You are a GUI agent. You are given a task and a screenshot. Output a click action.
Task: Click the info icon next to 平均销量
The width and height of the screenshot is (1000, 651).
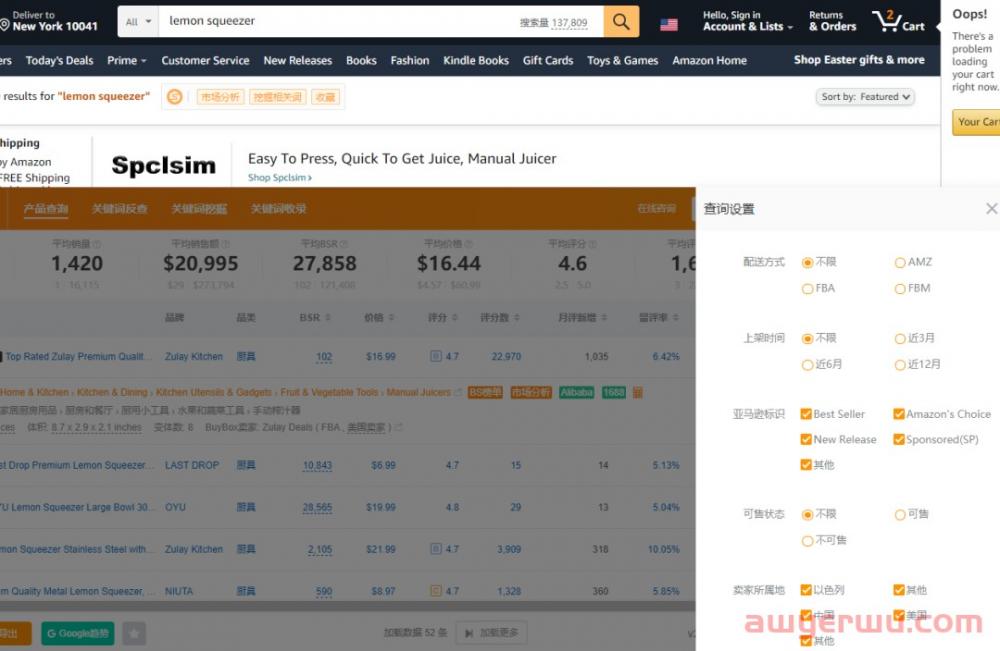pyautogui.click(x=97, y=244)
